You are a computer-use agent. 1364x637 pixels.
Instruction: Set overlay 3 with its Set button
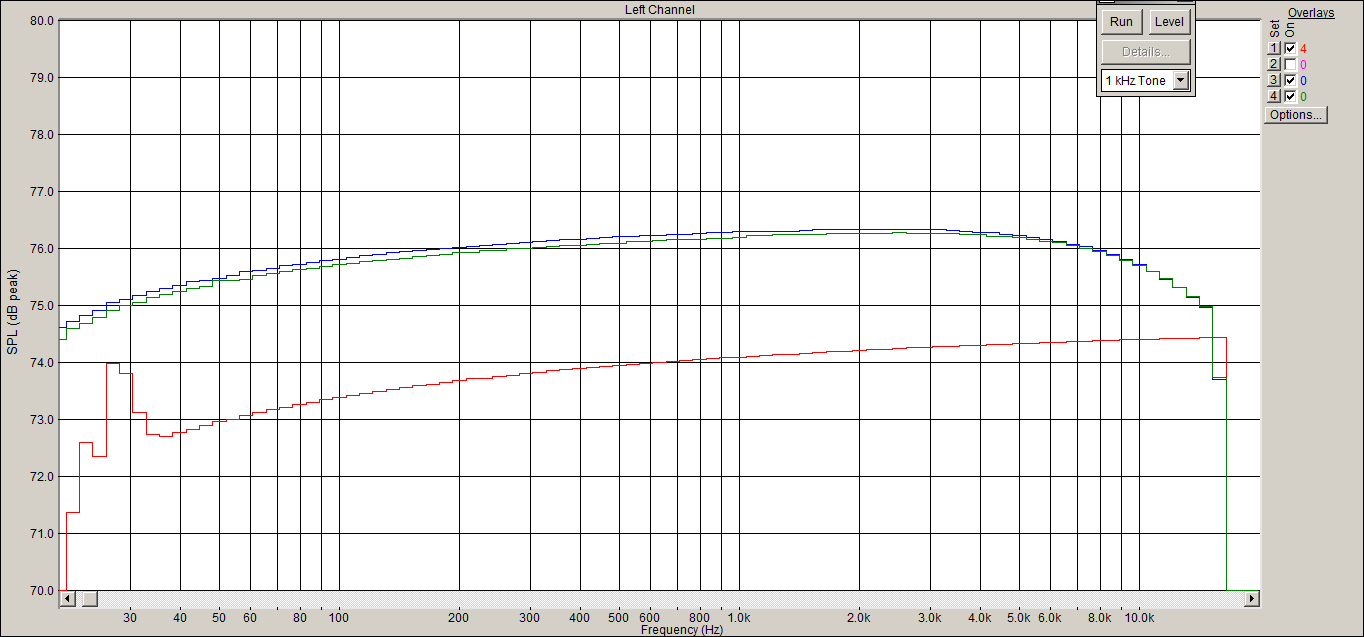1274,80
